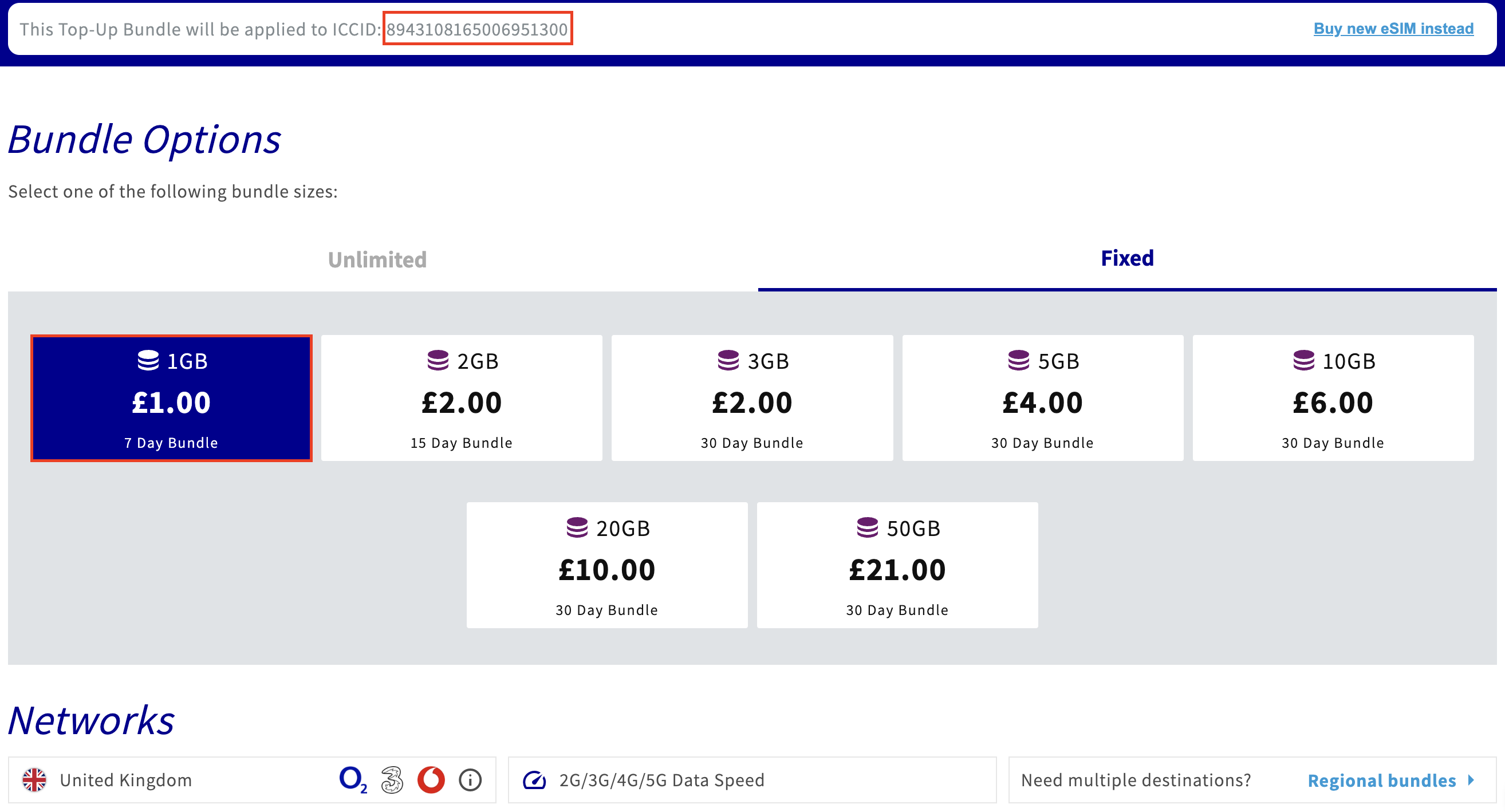This screenshot has height=812, width=1505.
Task: Choose the 3GB £2.00 bundle
Action: tap(752, 399)
